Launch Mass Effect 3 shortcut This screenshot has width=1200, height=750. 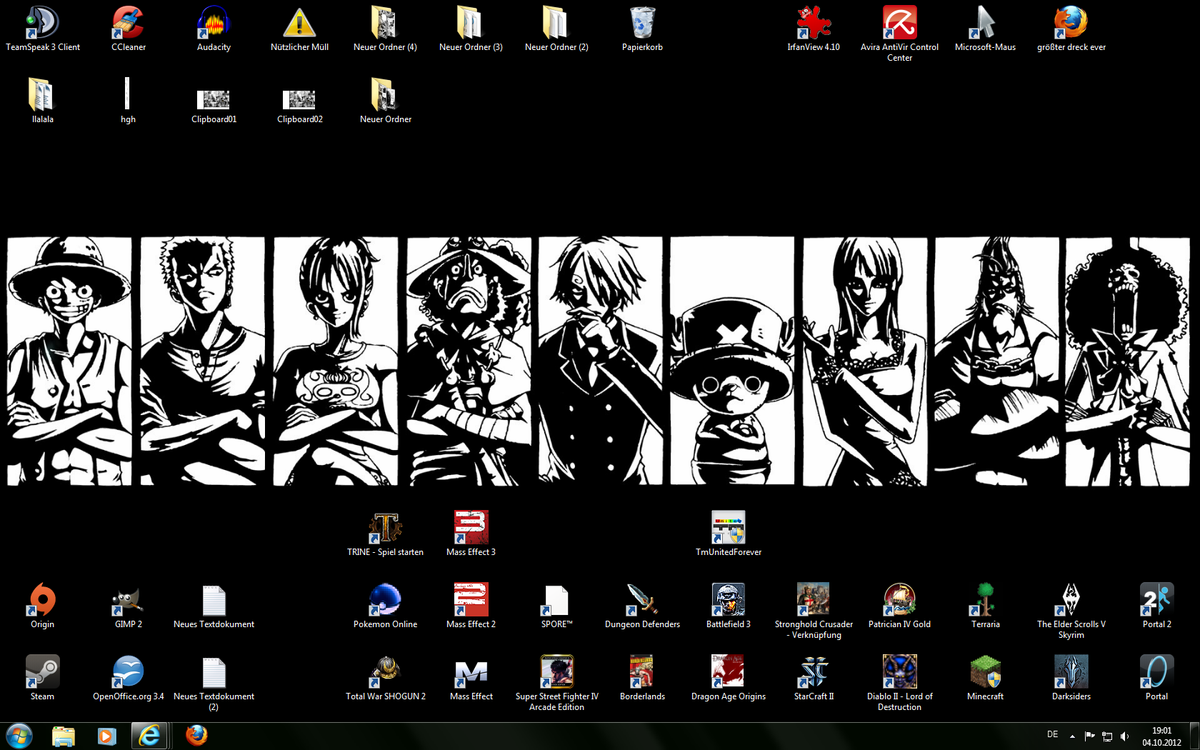click(x=471, y=533)
